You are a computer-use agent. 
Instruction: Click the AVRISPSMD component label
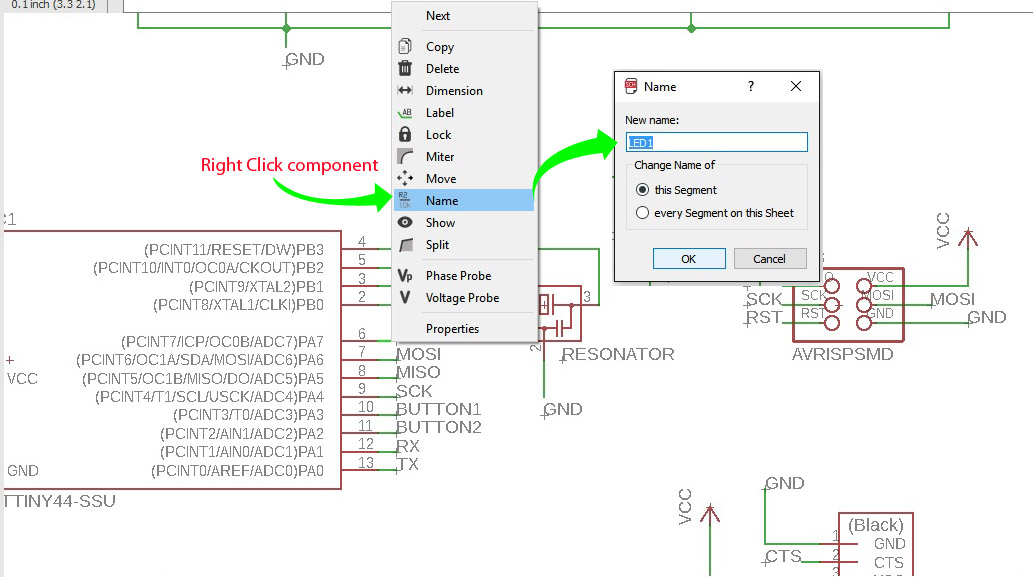tap(843, 354)
